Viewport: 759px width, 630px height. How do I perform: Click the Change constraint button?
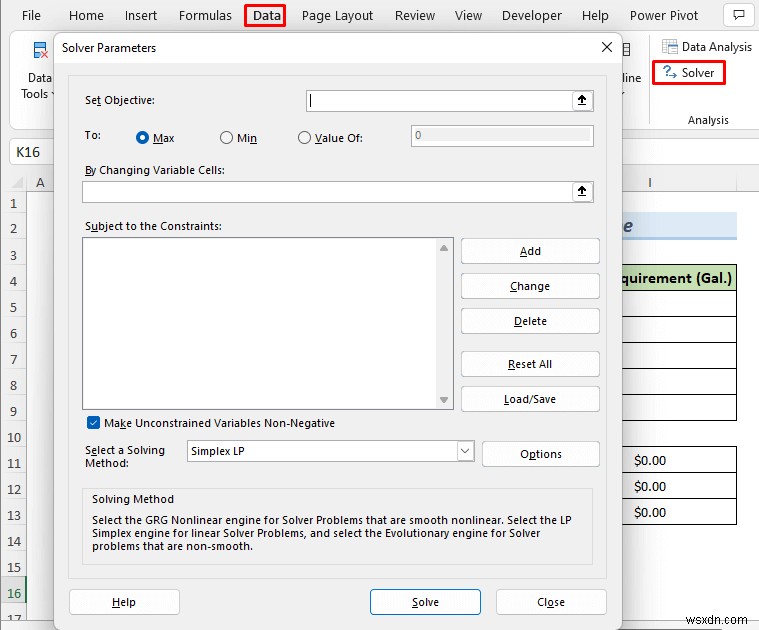click(530, 286)
